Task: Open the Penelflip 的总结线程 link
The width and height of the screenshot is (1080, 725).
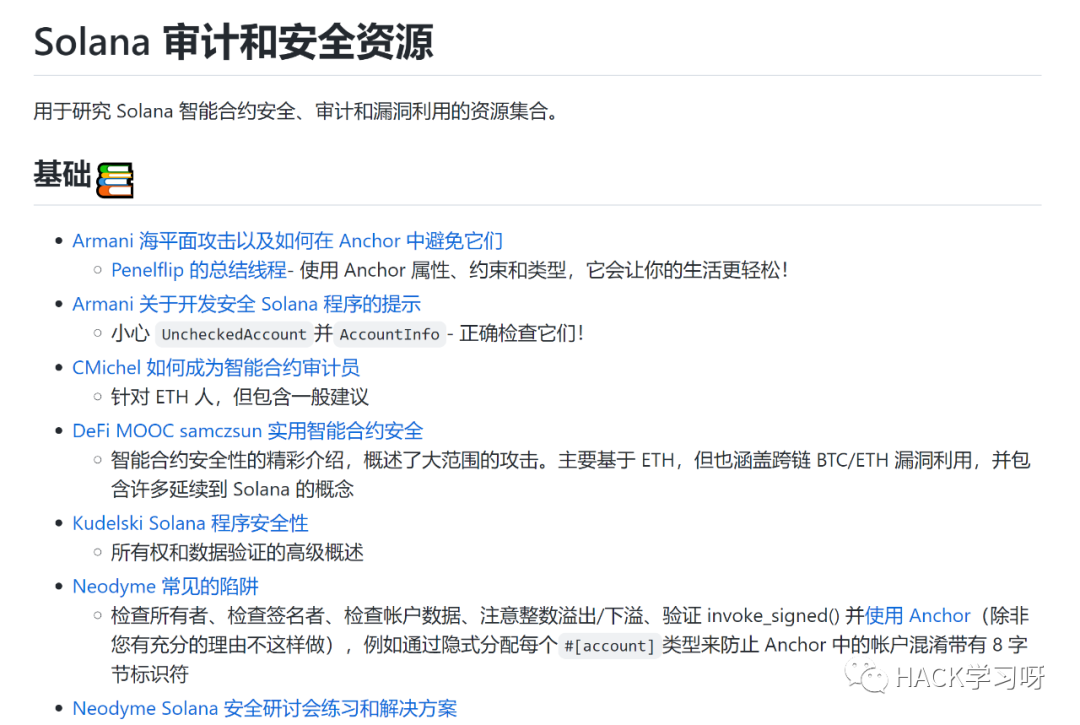Action: pos(199,270)
